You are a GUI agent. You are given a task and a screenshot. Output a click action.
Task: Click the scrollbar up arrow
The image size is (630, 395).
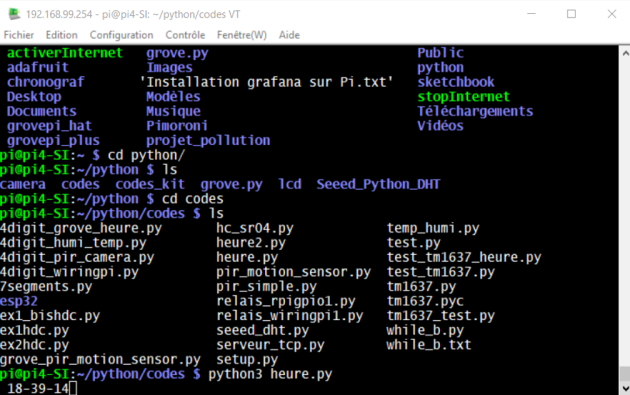point(625,53)
